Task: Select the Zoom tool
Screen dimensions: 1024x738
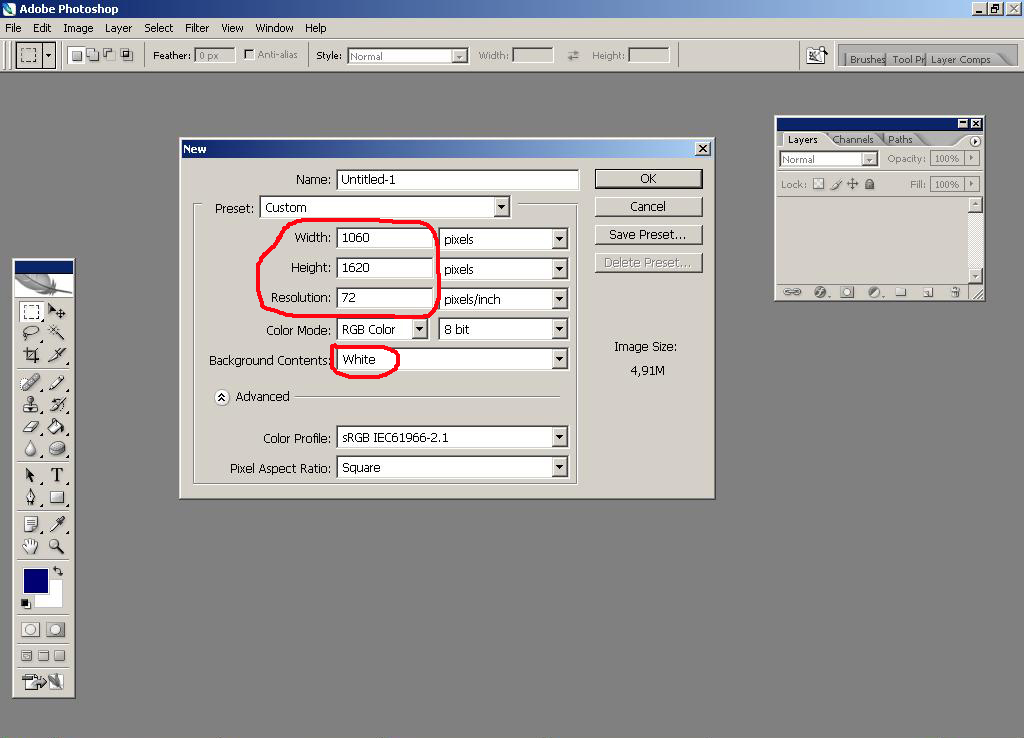Action: coord(57,546)
